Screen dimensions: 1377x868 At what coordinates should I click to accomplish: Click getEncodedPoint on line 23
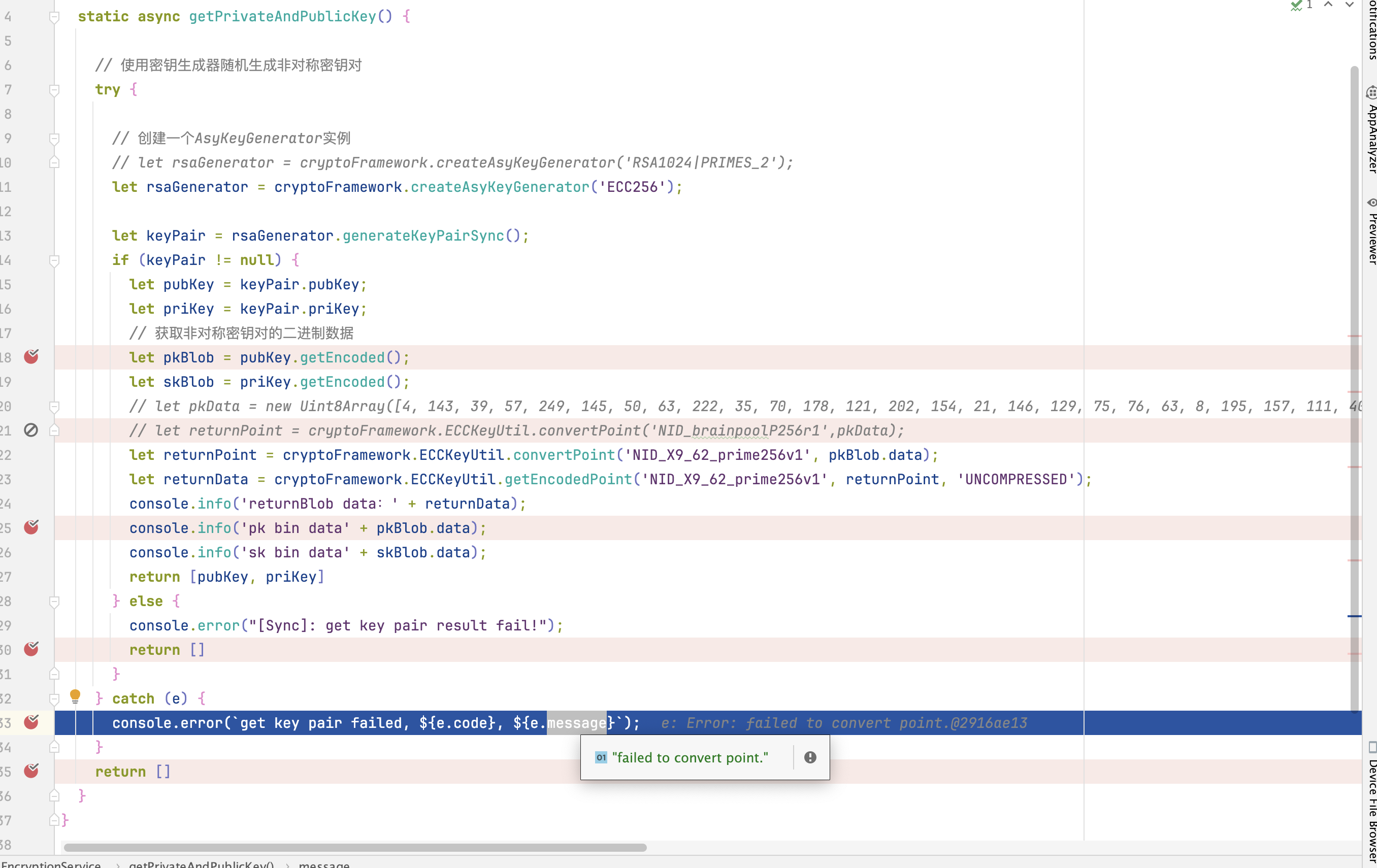(568, 479)
